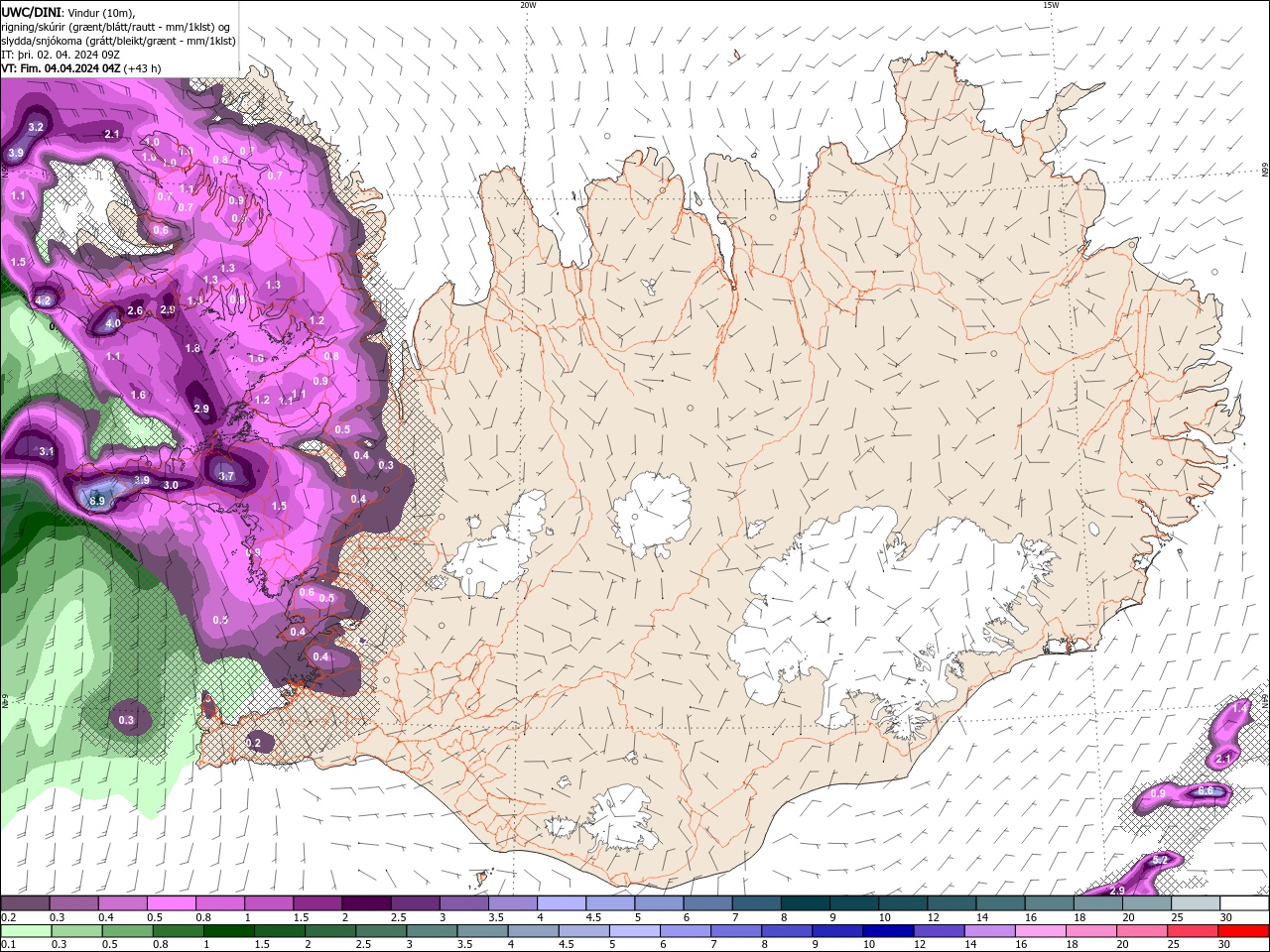Click the 4.2 precipitation value on the map

pos(43,300)
